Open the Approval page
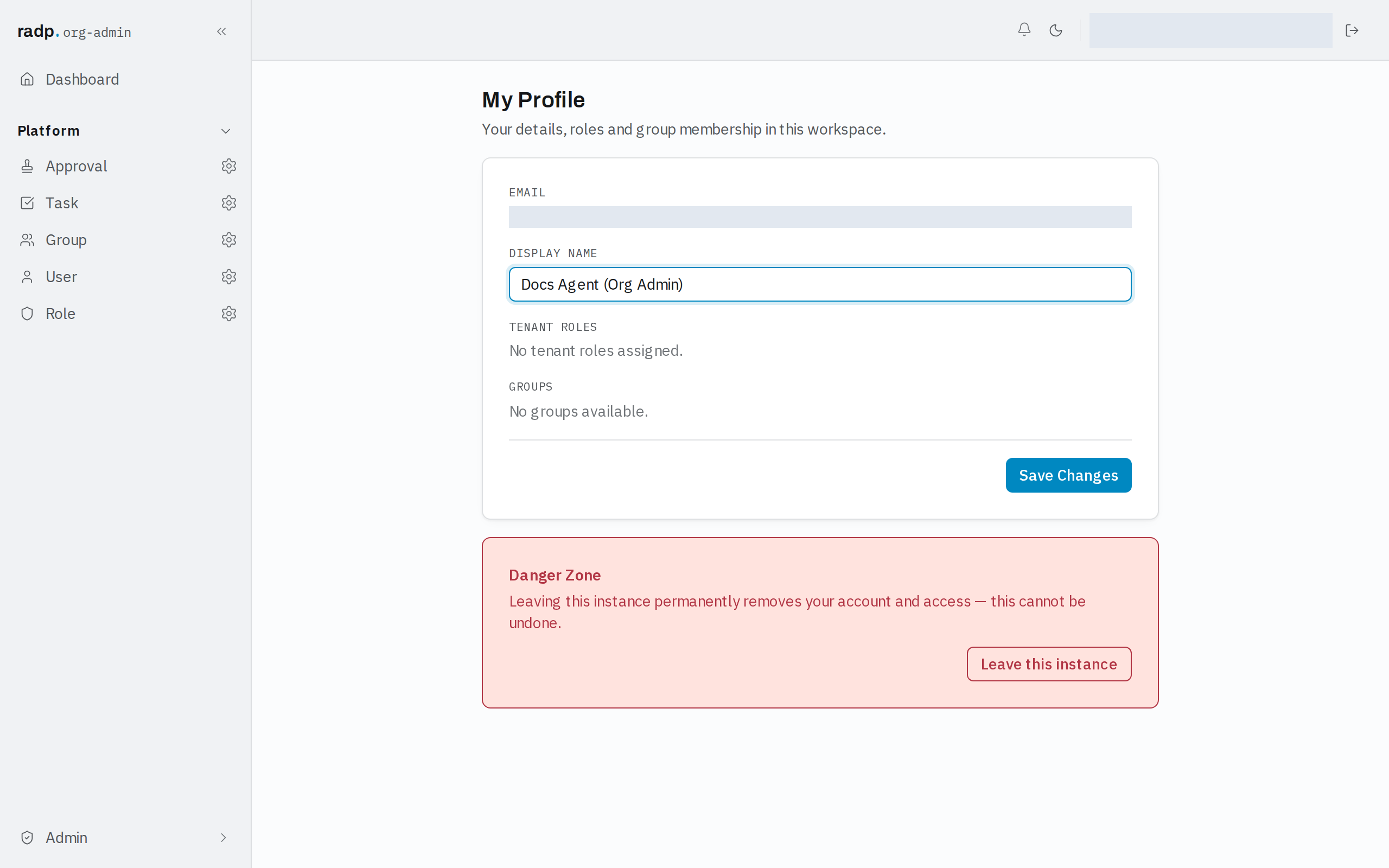Screen dimensions: 1389x868 (x=76, y=166)
